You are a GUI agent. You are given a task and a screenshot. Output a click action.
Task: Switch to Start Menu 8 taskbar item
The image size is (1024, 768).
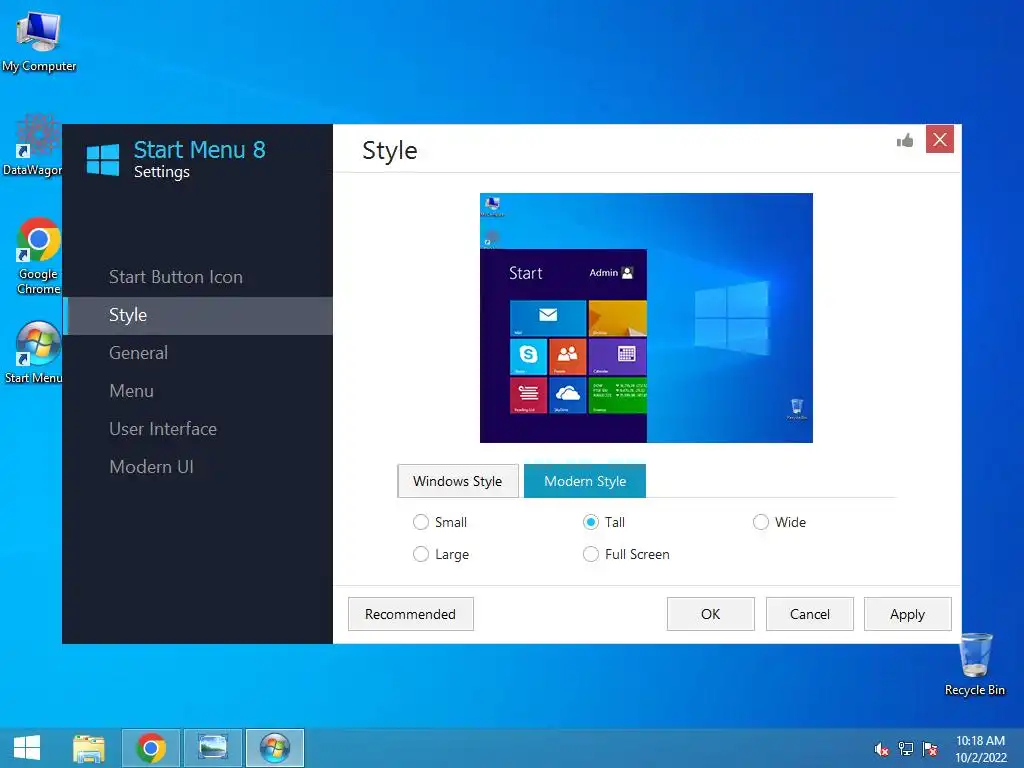tap(275, 748)
